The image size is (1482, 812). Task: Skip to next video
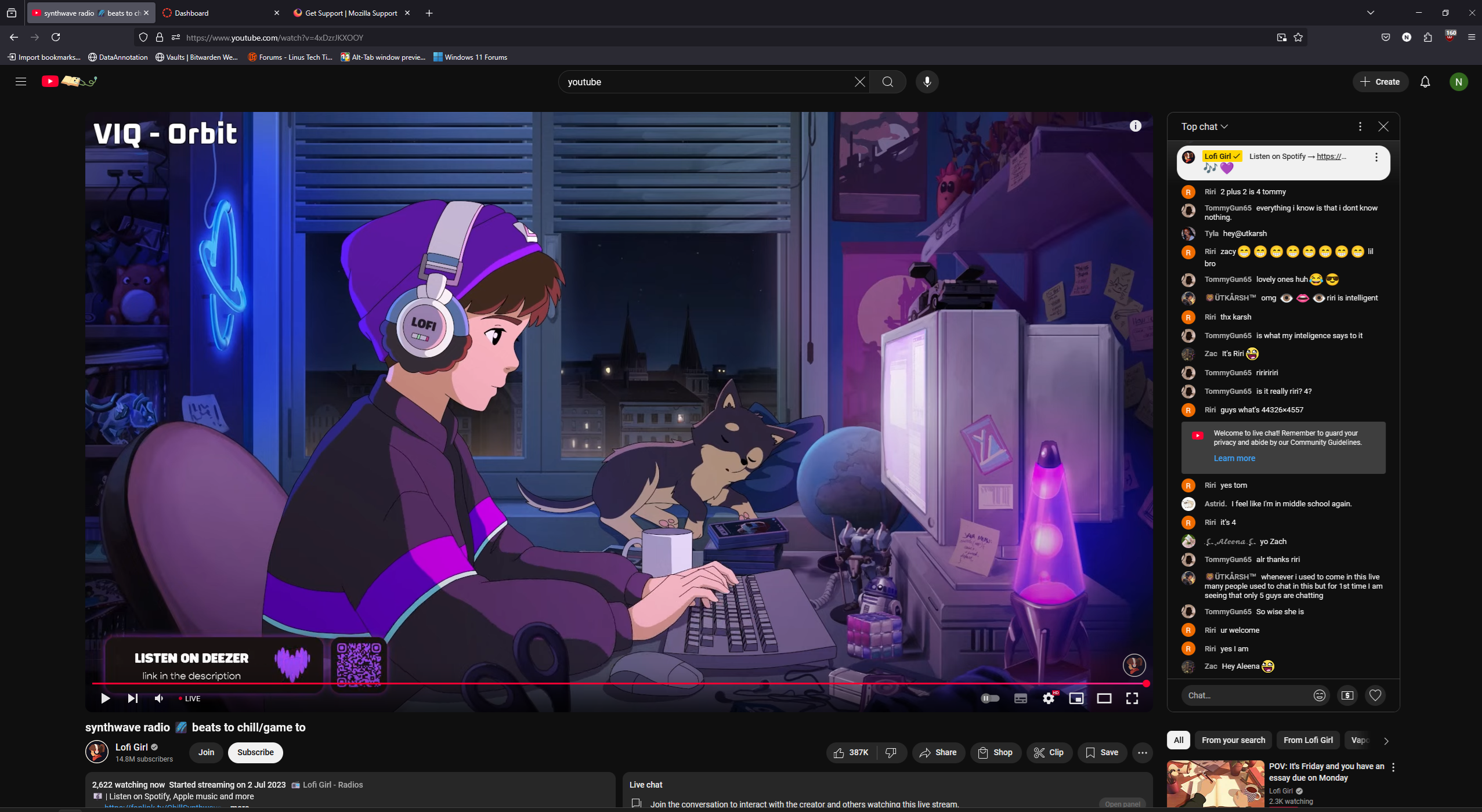tap(132, 698)
